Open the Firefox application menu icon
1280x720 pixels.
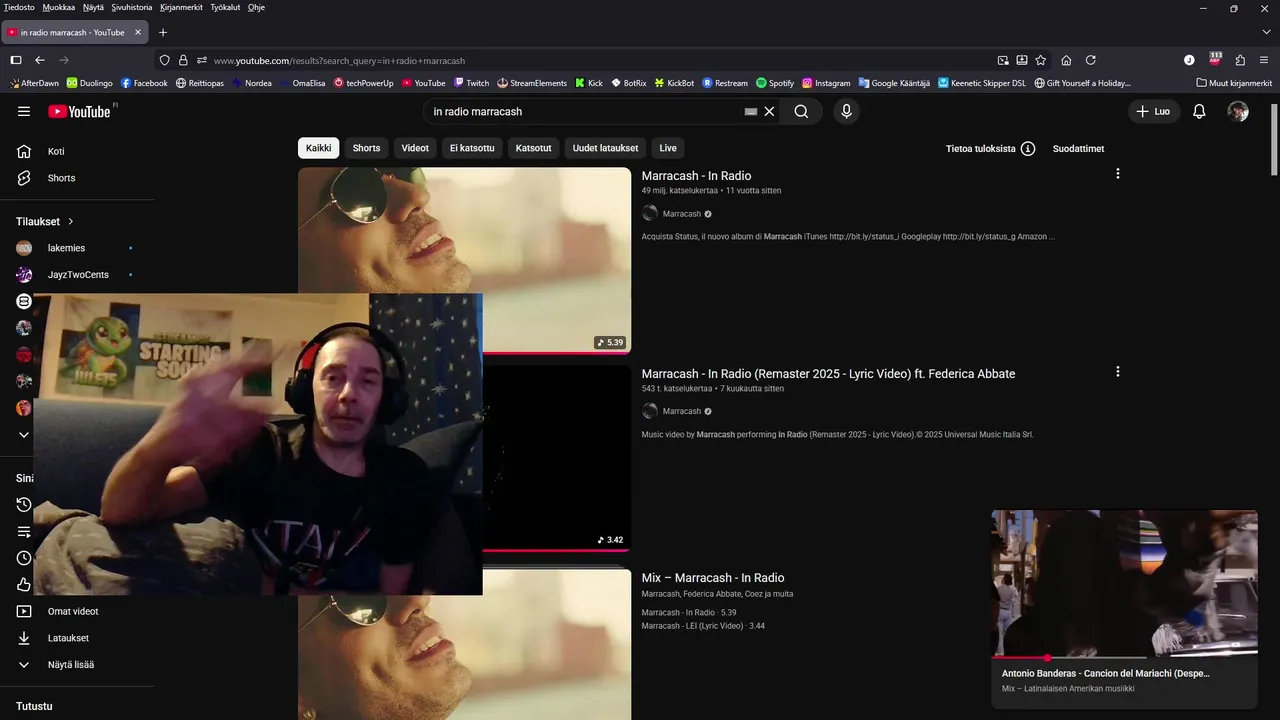point(1265,60)
